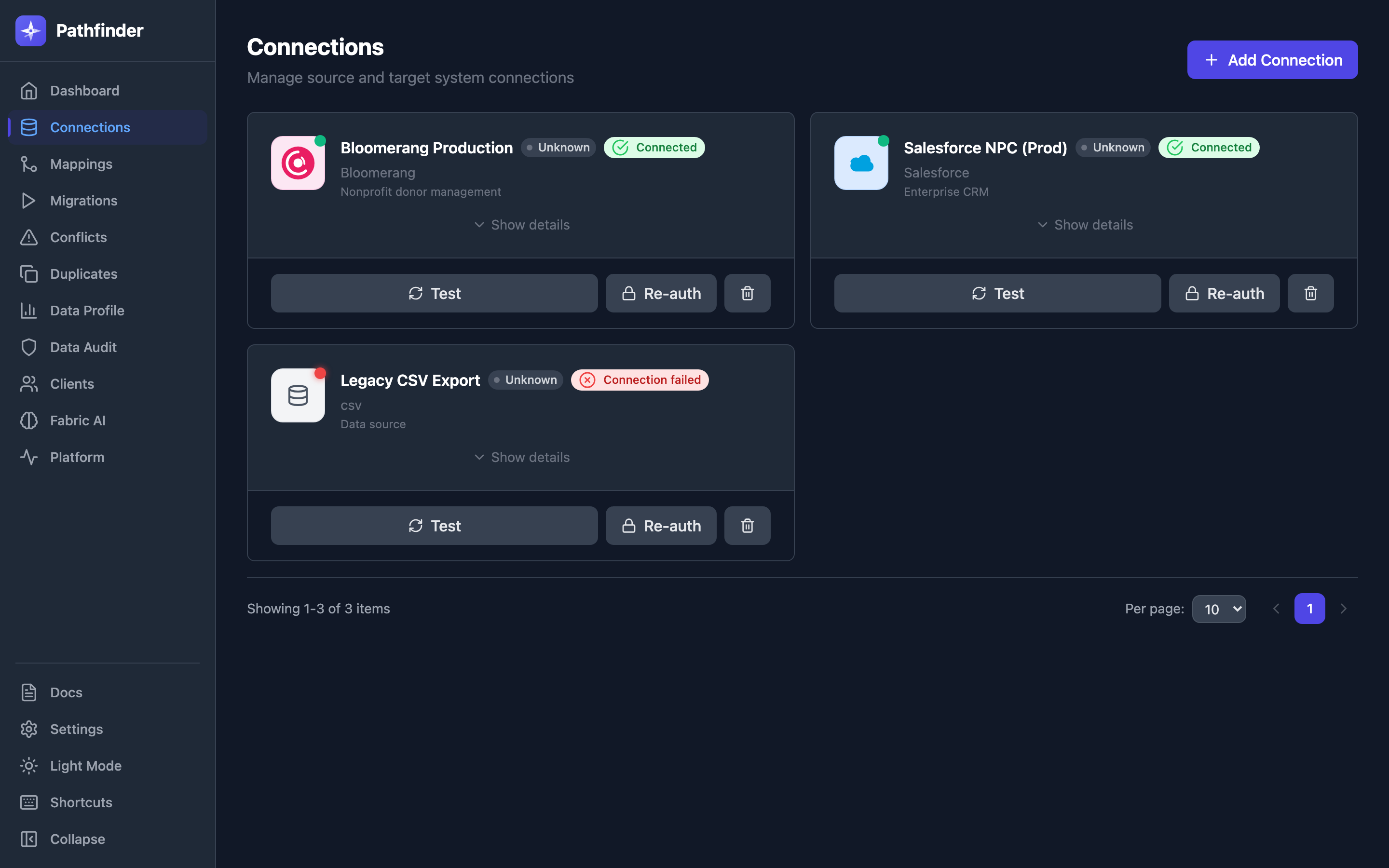
Task: Click the Add Connection button
Action: point(1272,60)
